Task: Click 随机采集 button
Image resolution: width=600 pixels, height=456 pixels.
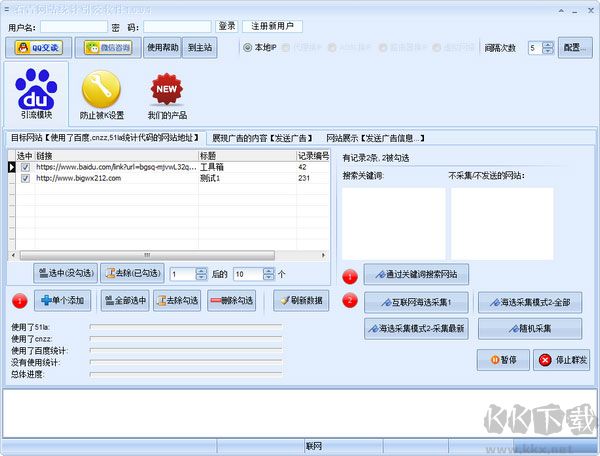Action: pyautogui.click(x=530, y=329)
